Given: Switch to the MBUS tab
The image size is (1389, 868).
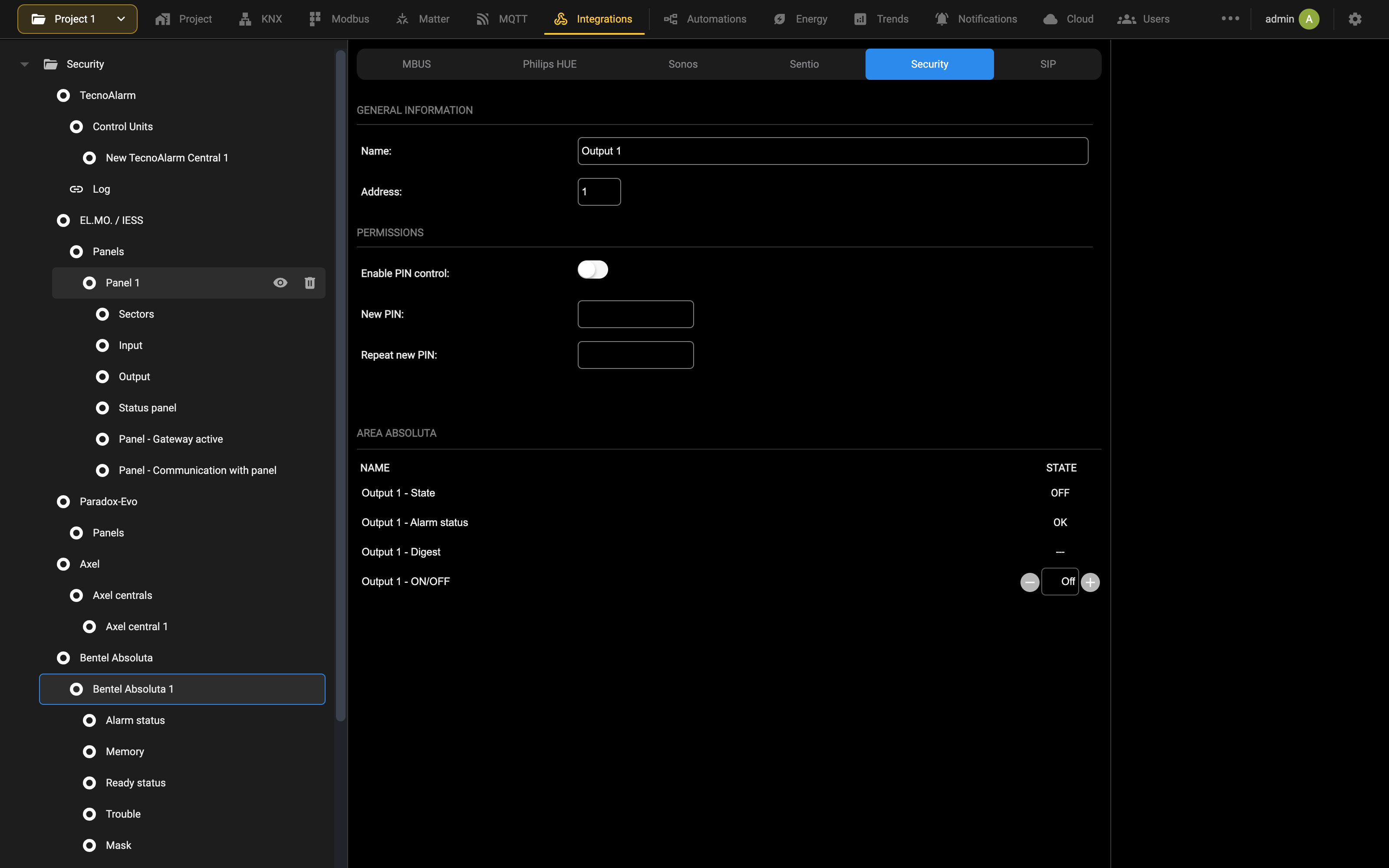Looking at the screenshot, I should click(416, 64).
